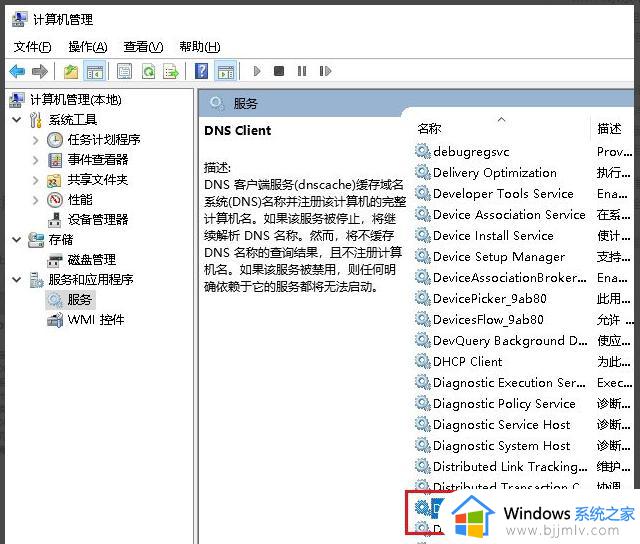Select the 服务和应用程序 tree label
The height and width of the screenshot is (544, 640).
[x=91, y=280]
